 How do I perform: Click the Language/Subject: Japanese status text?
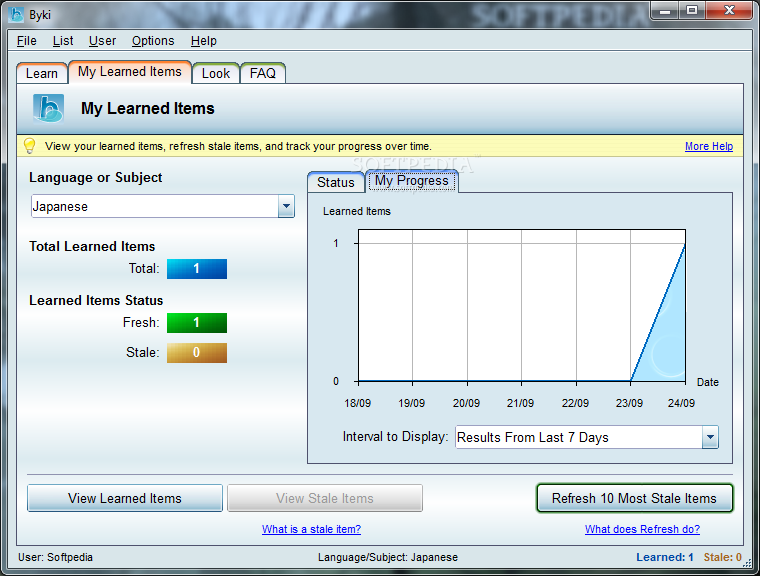coord(388,557)
